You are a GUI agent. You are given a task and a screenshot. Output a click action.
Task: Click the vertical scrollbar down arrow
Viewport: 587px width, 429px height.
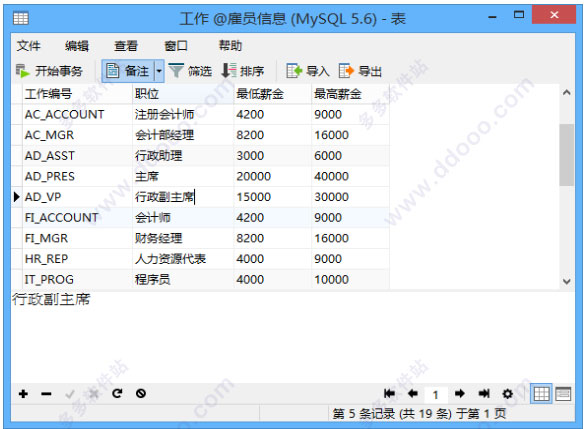tap(567, 281)
